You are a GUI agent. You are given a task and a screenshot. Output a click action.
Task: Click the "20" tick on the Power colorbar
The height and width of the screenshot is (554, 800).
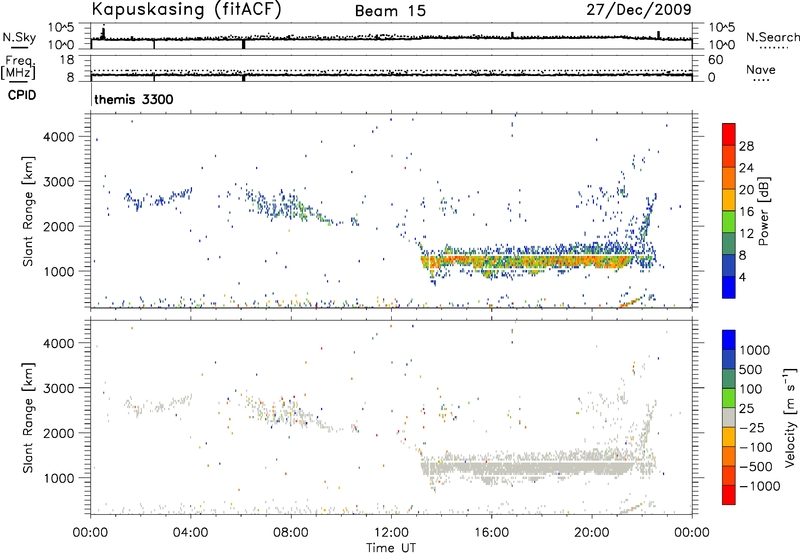pyautogui.click(x=746, y=190)
